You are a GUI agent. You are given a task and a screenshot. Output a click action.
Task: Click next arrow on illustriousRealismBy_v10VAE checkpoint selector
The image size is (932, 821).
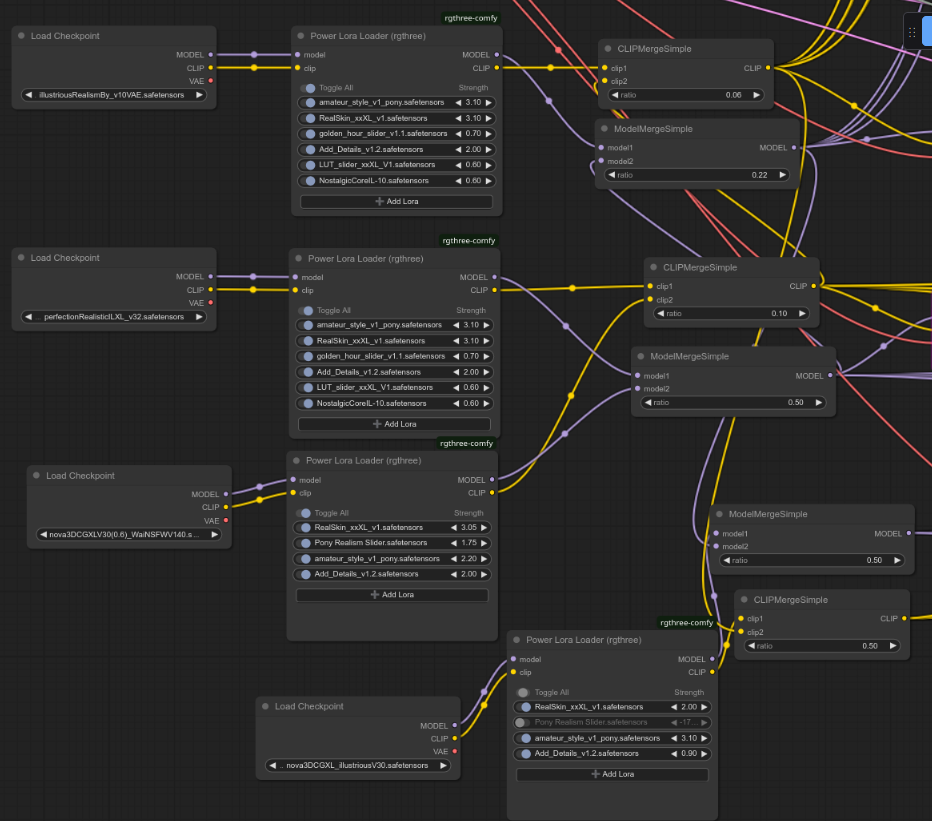tap(199, 95)
